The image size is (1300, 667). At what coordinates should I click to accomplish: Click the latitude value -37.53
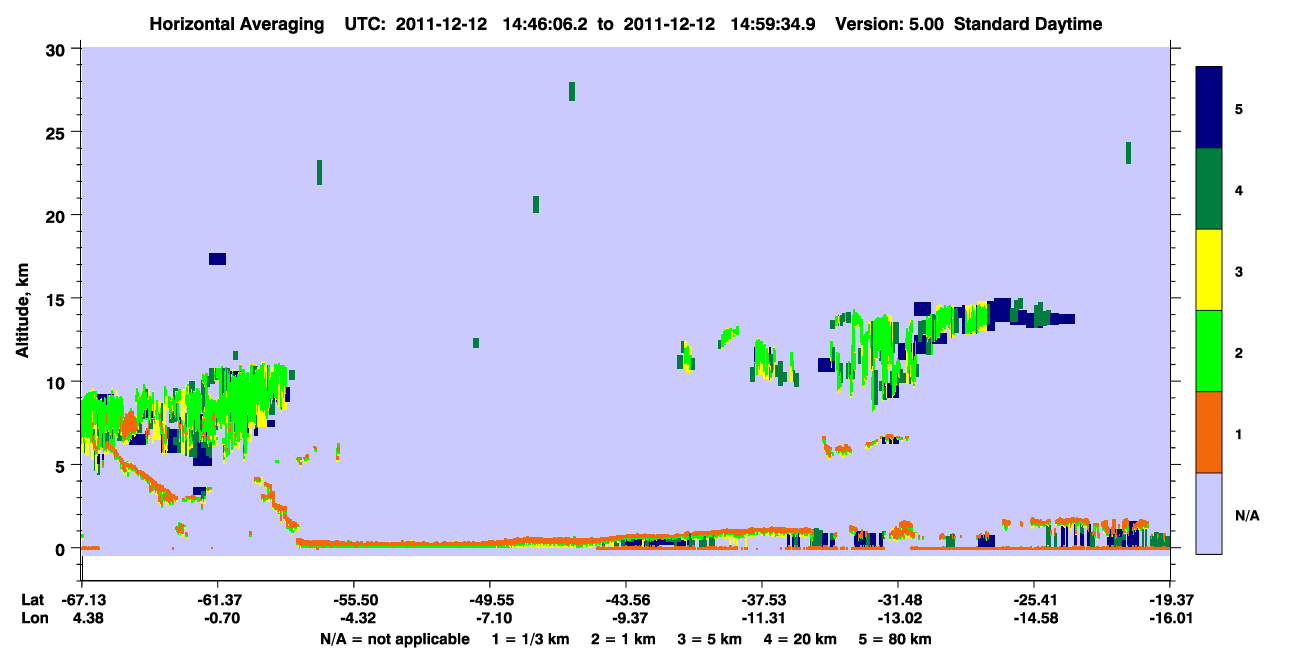pos(762,600)
